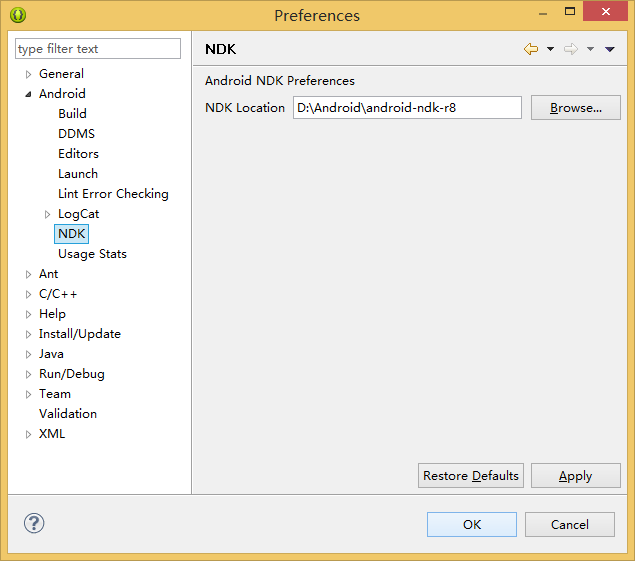Screen dimensions: 635x561
Task: Open Lint Error Checking preferences
Action: coord(113,194)
